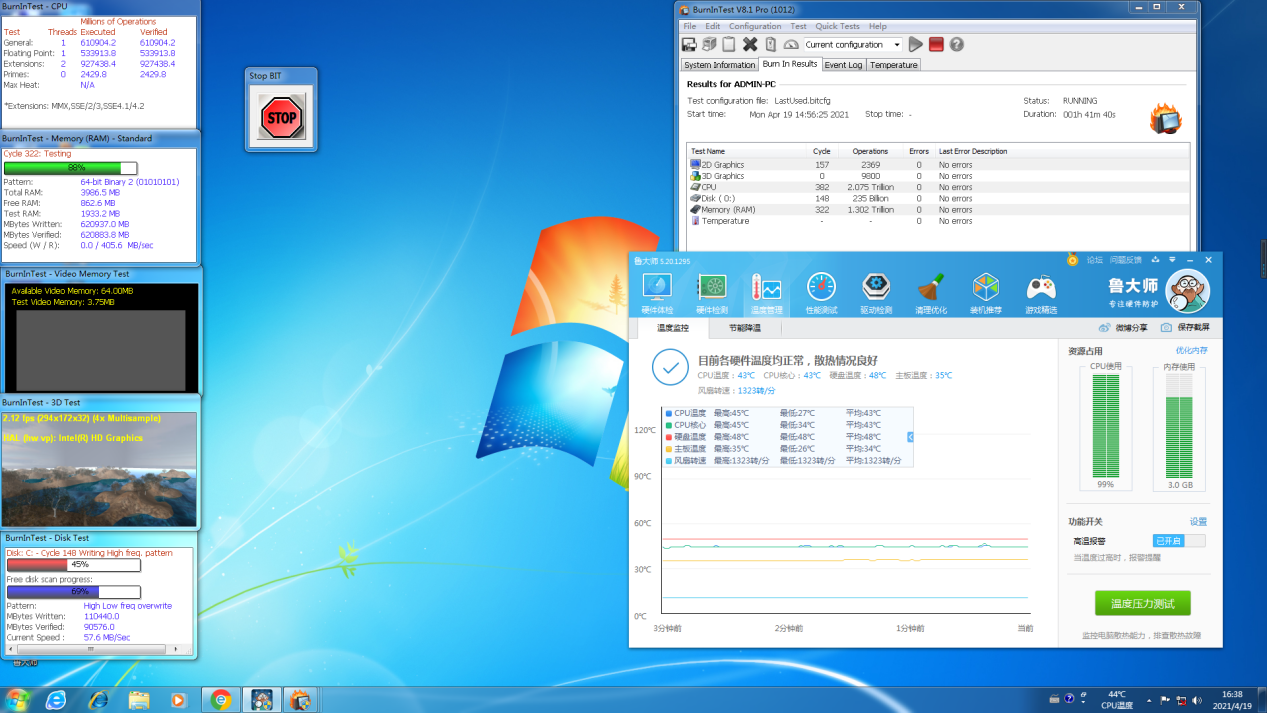The width and height of the screenshot is (1267, 713).
Task: Toggle the 高温报警 high temperature alarm switch
Action: (1180, 541)
